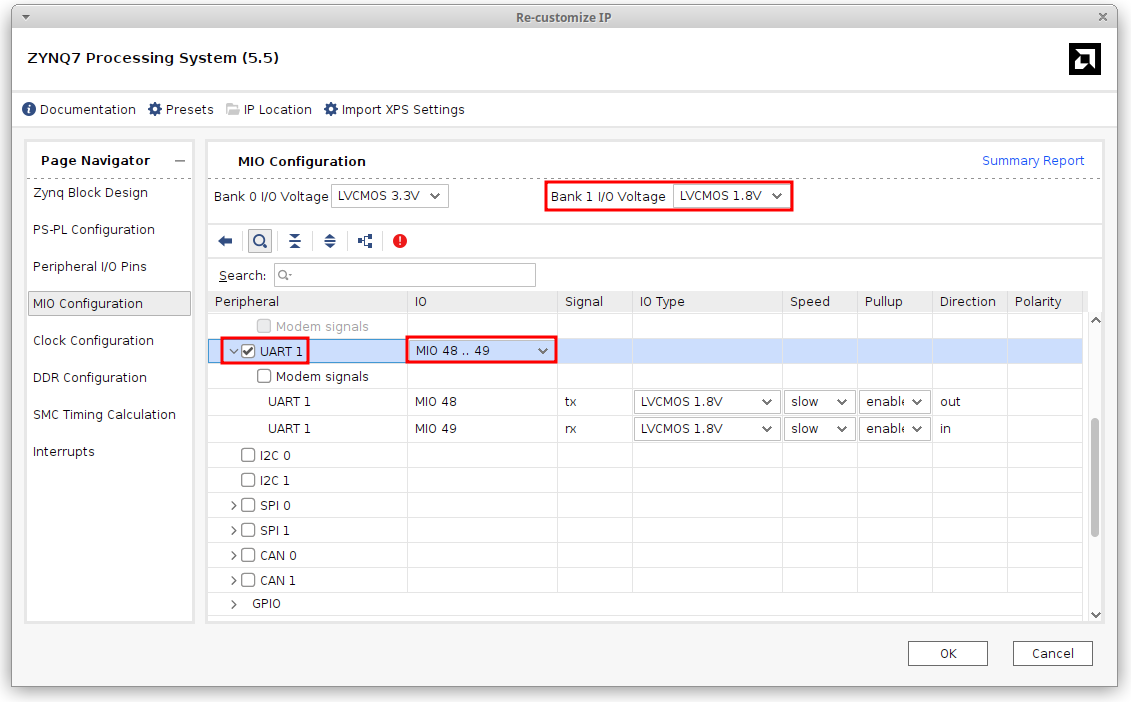Click the scrollbar down arrow
Viewport: 1131px width, 702px height.
[1096, 615]
